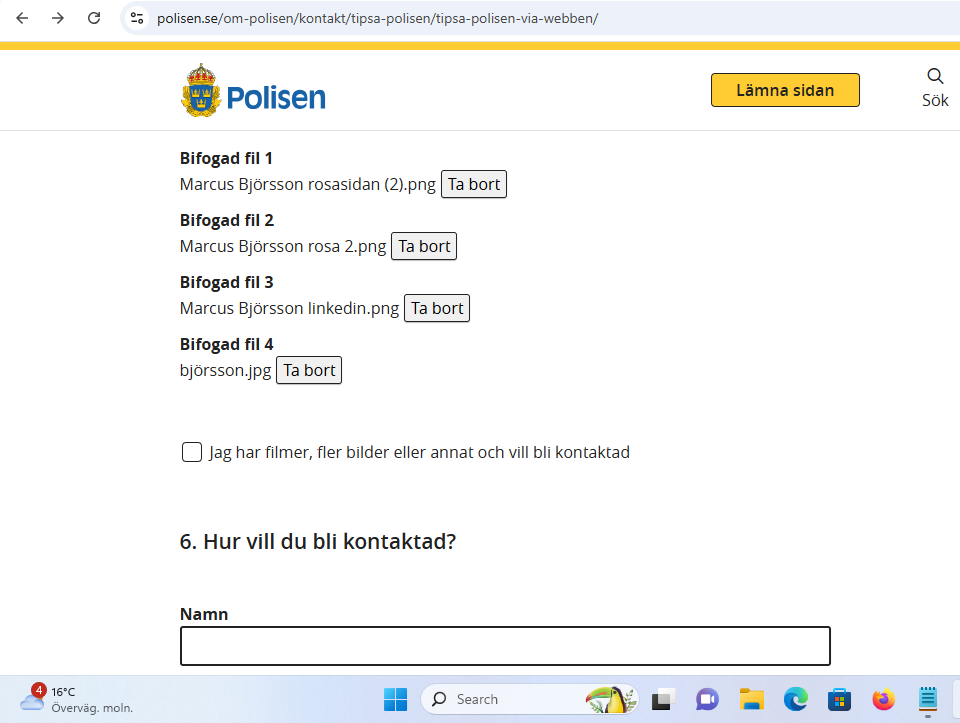Screen dimensions: 960x723
Task: Delete the attached linkedin.png file
Action: 437,308
